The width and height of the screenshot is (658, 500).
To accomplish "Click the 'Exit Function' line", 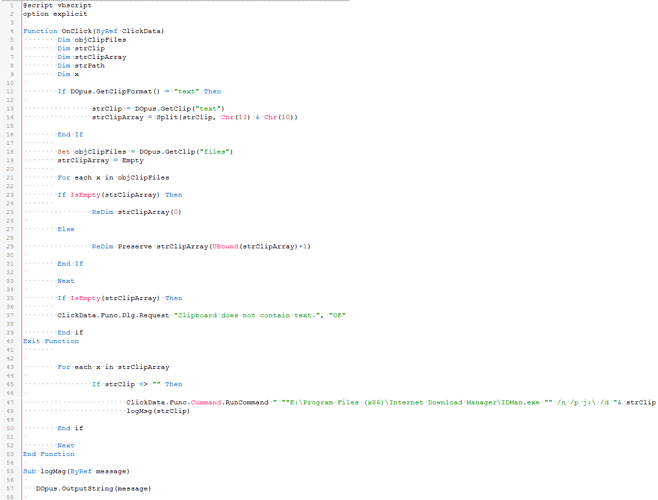I will click(51, 341).
